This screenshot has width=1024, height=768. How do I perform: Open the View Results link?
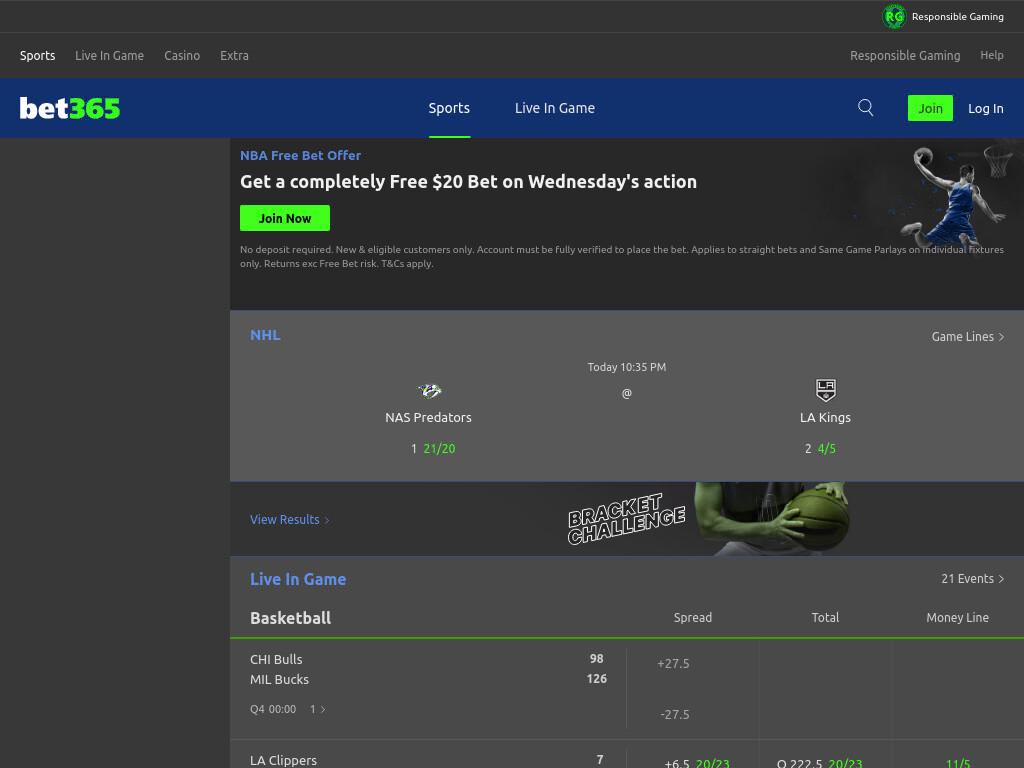click(x=289, y=520)
